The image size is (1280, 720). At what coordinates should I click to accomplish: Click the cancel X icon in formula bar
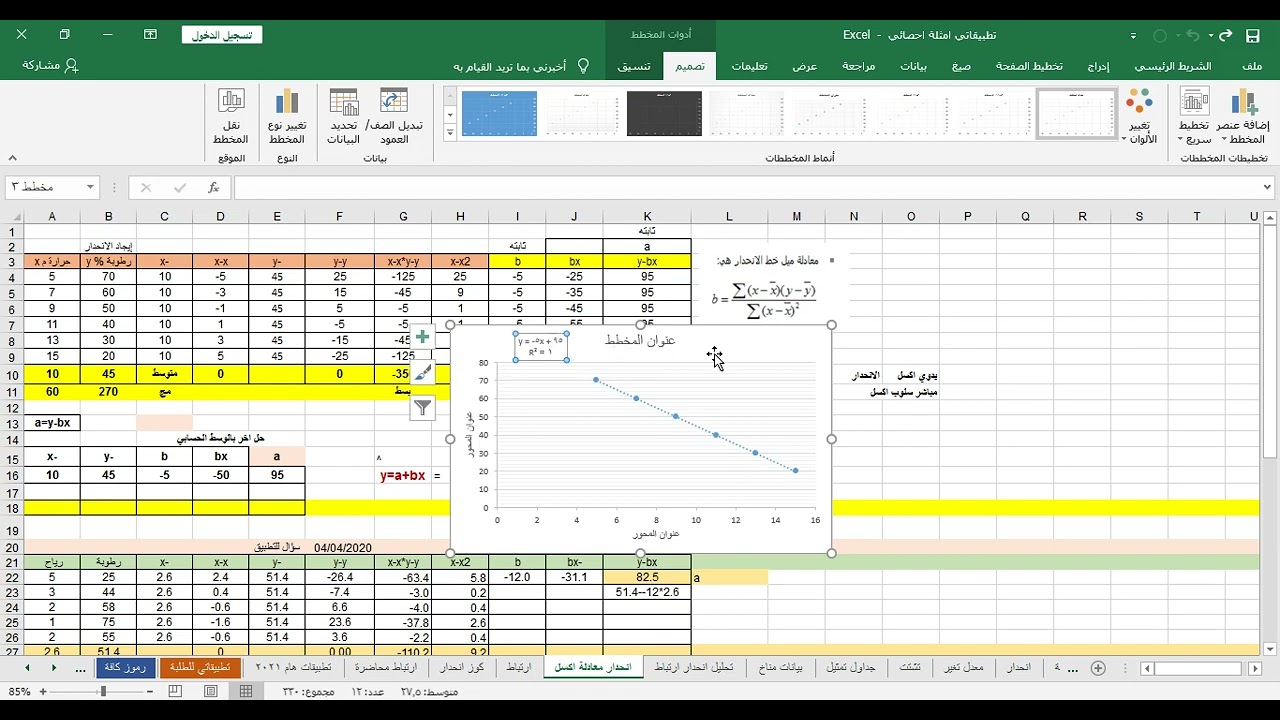146,187
